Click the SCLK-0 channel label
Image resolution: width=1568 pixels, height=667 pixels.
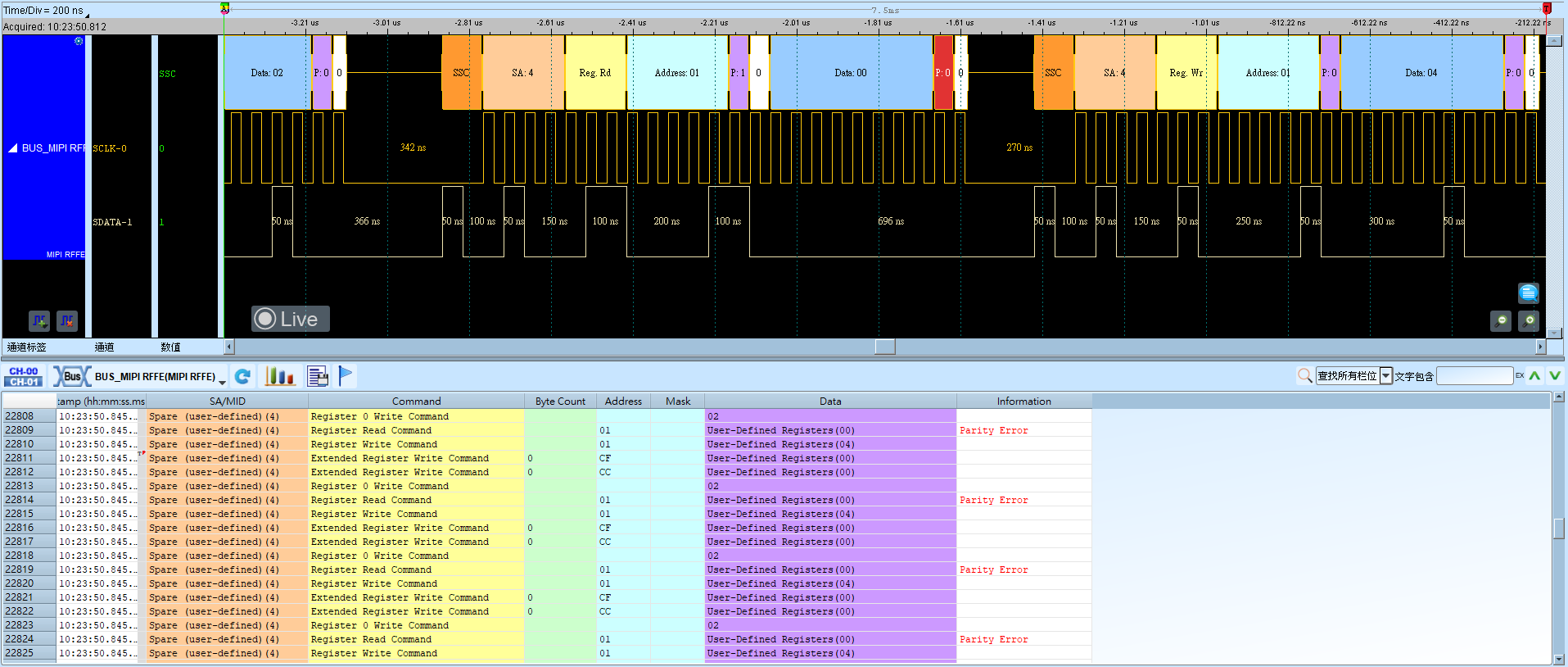point(110,148)
